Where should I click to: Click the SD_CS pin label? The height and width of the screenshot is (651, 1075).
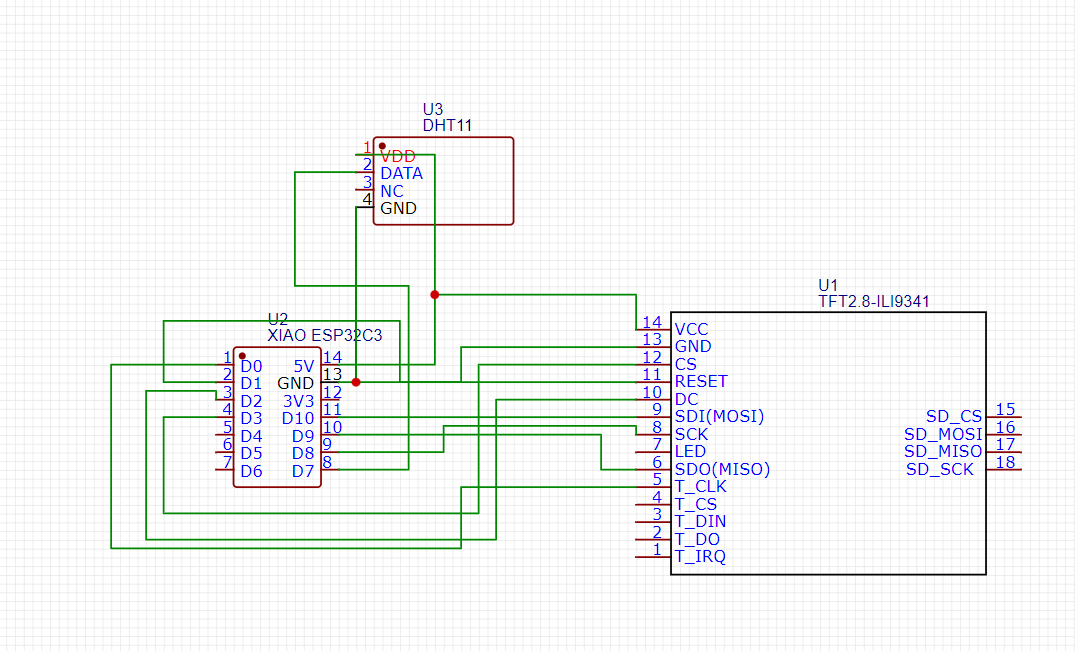[x=954, y=416]
